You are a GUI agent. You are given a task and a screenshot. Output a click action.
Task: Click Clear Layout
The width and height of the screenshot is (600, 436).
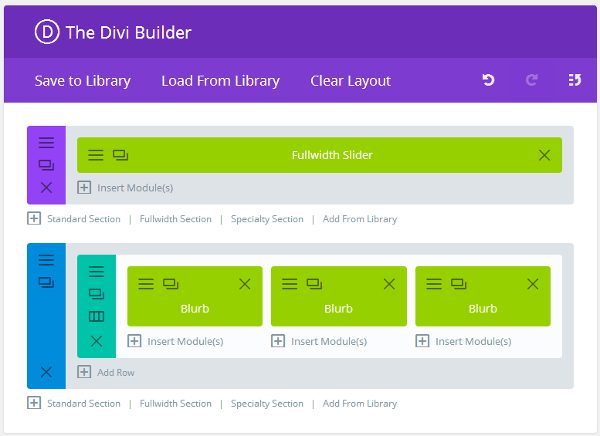(350, 81)
